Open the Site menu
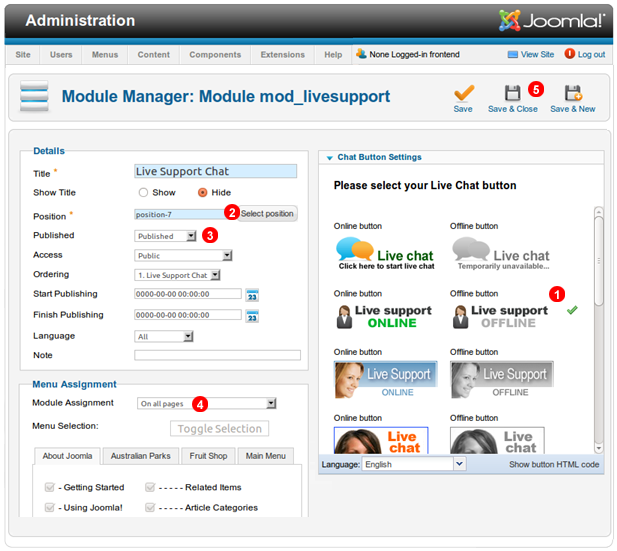The width and height of the screenshot is (617, 551). 23,55
